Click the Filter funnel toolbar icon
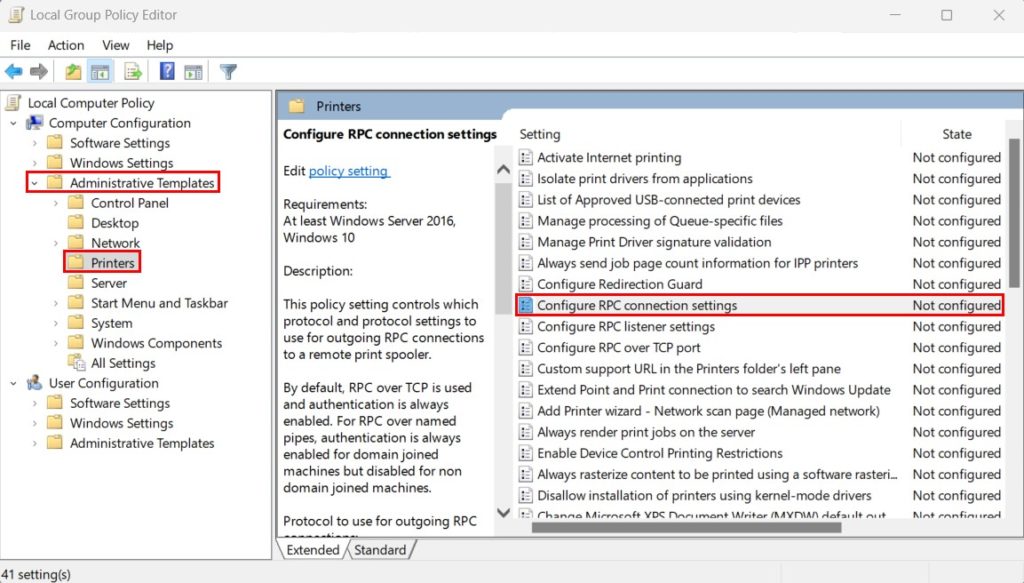This screenshot has width=1024, height=583. coord(228,72)
